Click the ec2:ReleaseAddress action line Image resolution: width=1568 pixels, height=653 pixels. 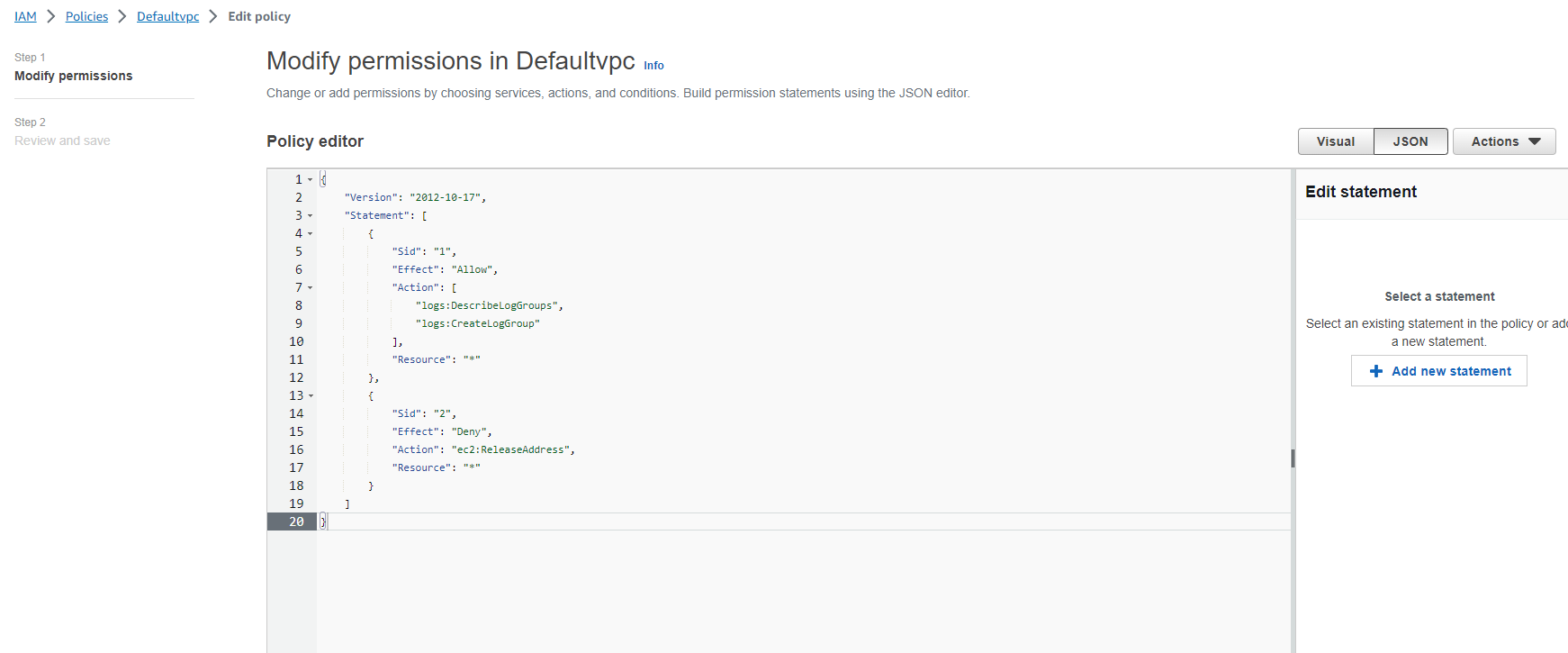pyautogui.click(x=483, y=449)
